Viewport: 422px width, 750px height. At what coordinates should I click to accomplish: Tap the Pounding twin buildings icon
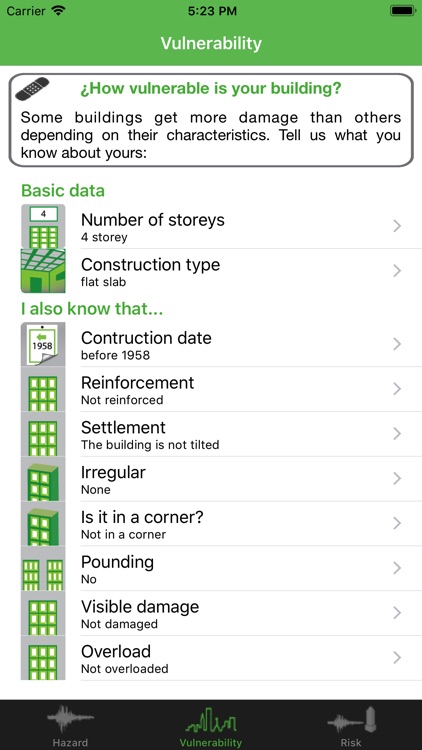[43, 568]
